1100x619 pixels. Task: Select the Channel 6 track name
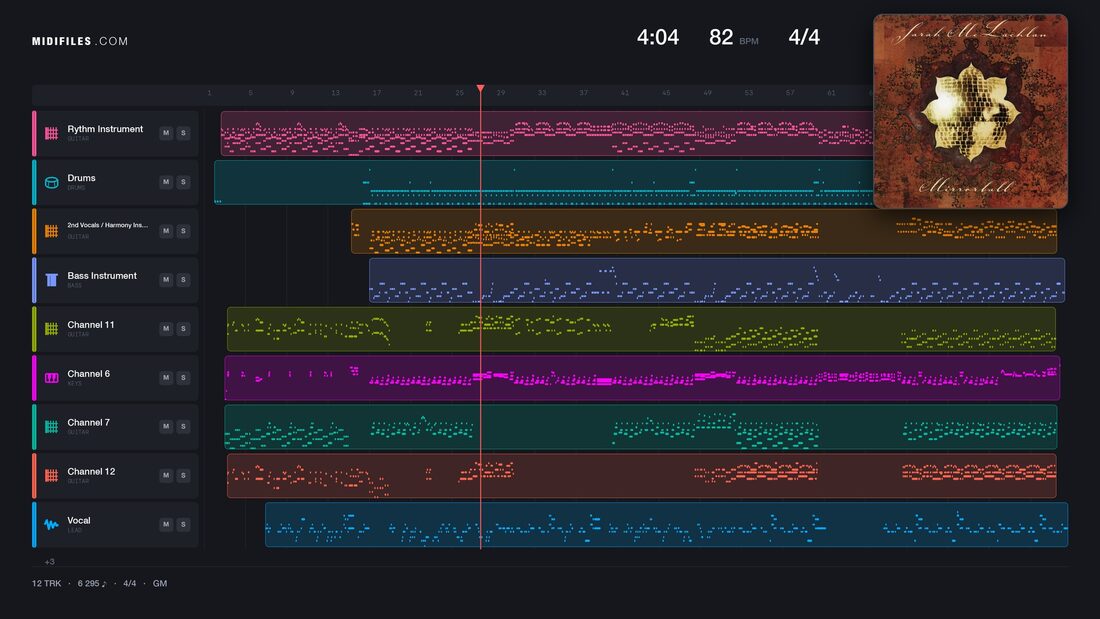click(x=88, y=374)
